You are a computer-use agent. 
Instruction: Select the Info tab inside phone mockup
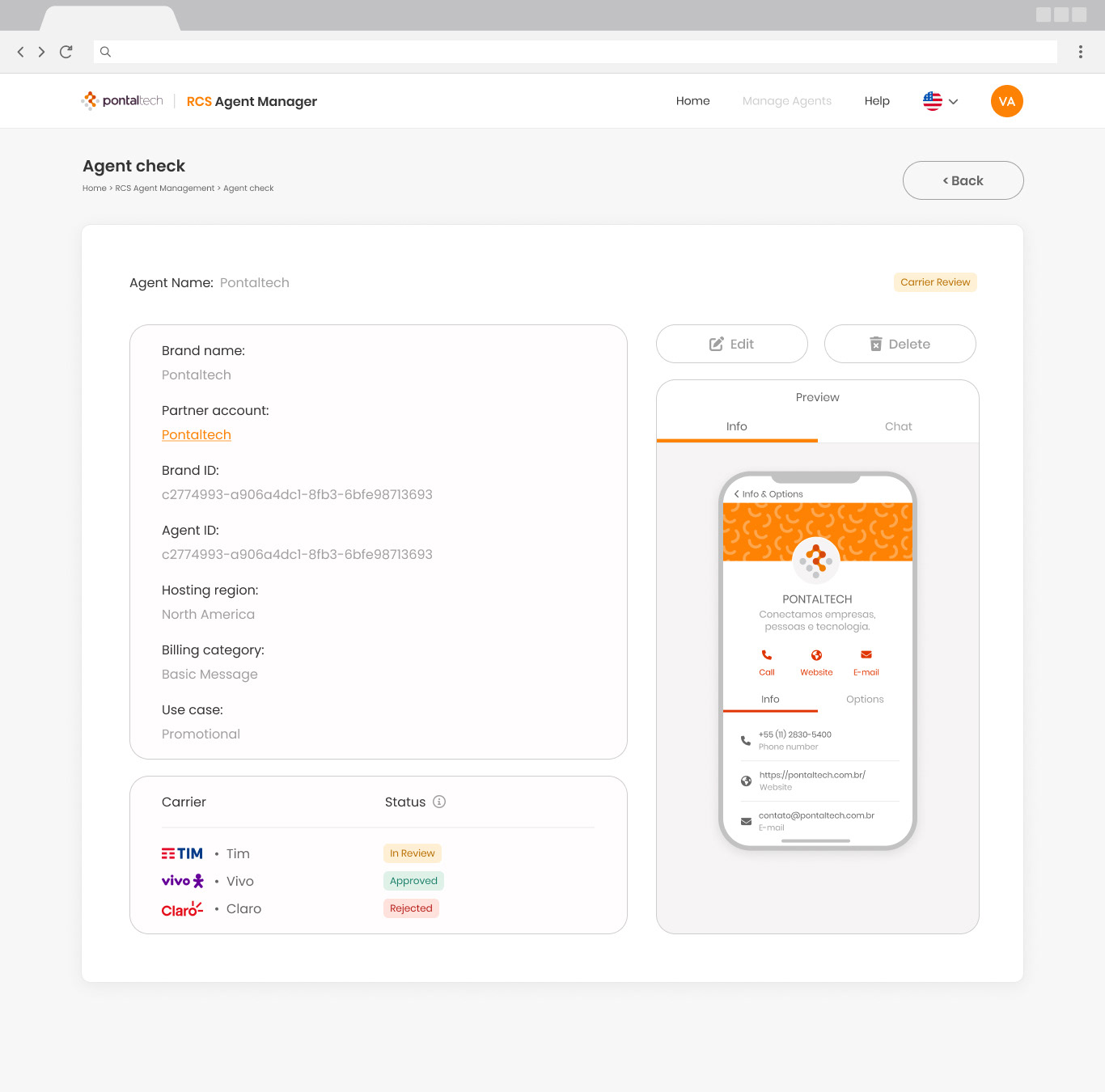pos(770,699)
